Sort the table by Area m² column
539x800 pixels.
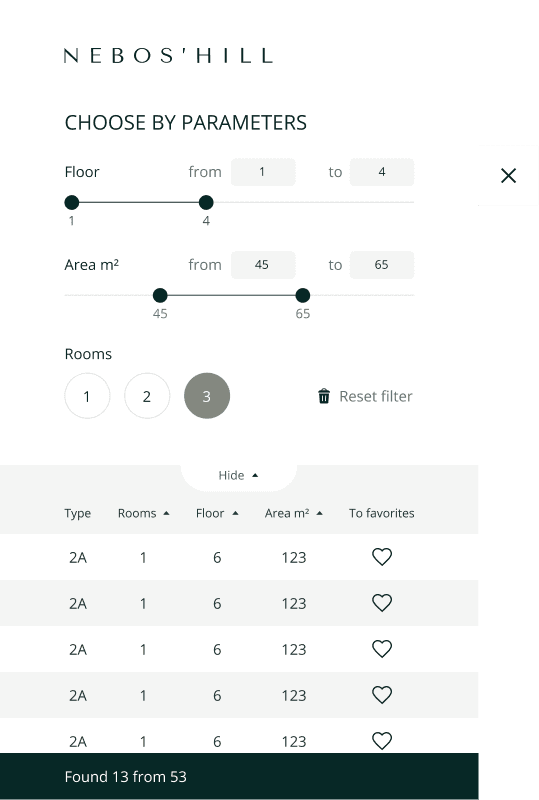[x=293, y=513]
